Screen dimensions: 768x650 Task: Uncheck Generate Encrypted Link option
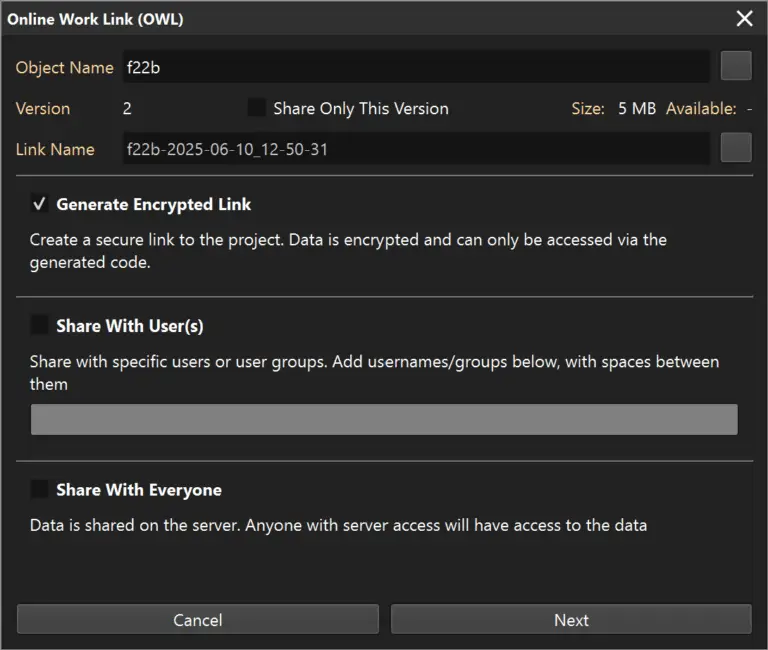pos(40,204)
